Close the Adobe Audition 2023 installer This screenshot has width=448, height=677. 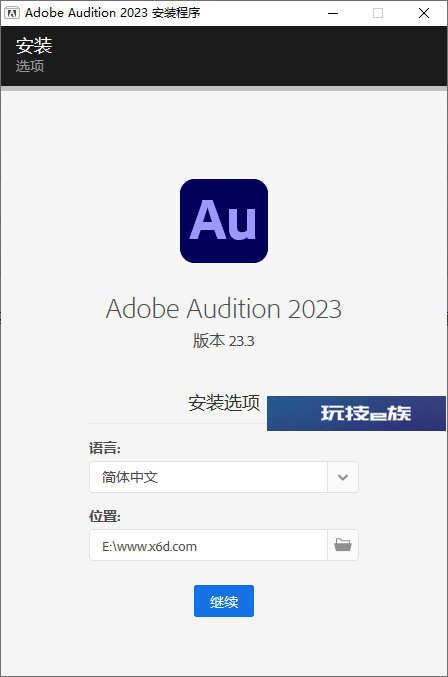424,13
